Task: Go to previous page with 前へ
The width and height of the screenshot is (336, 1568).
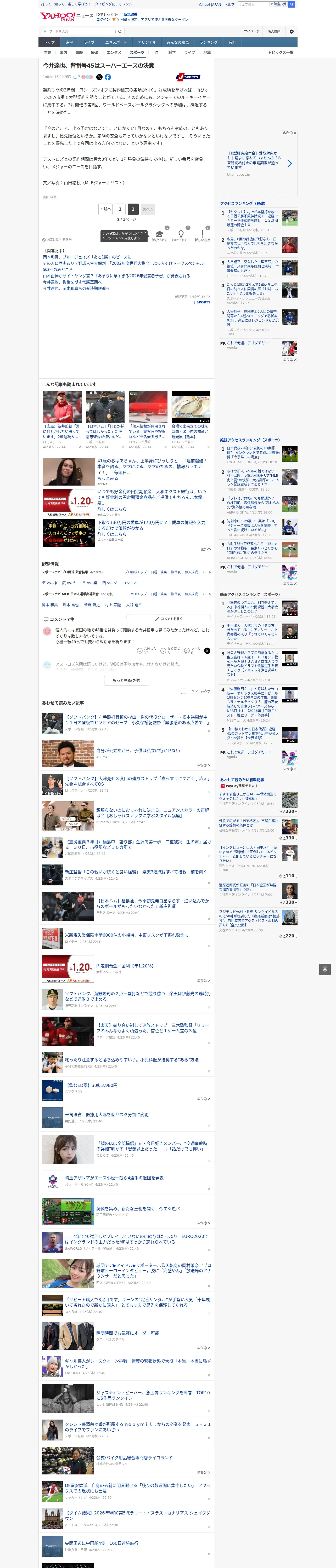Action: 106,209
